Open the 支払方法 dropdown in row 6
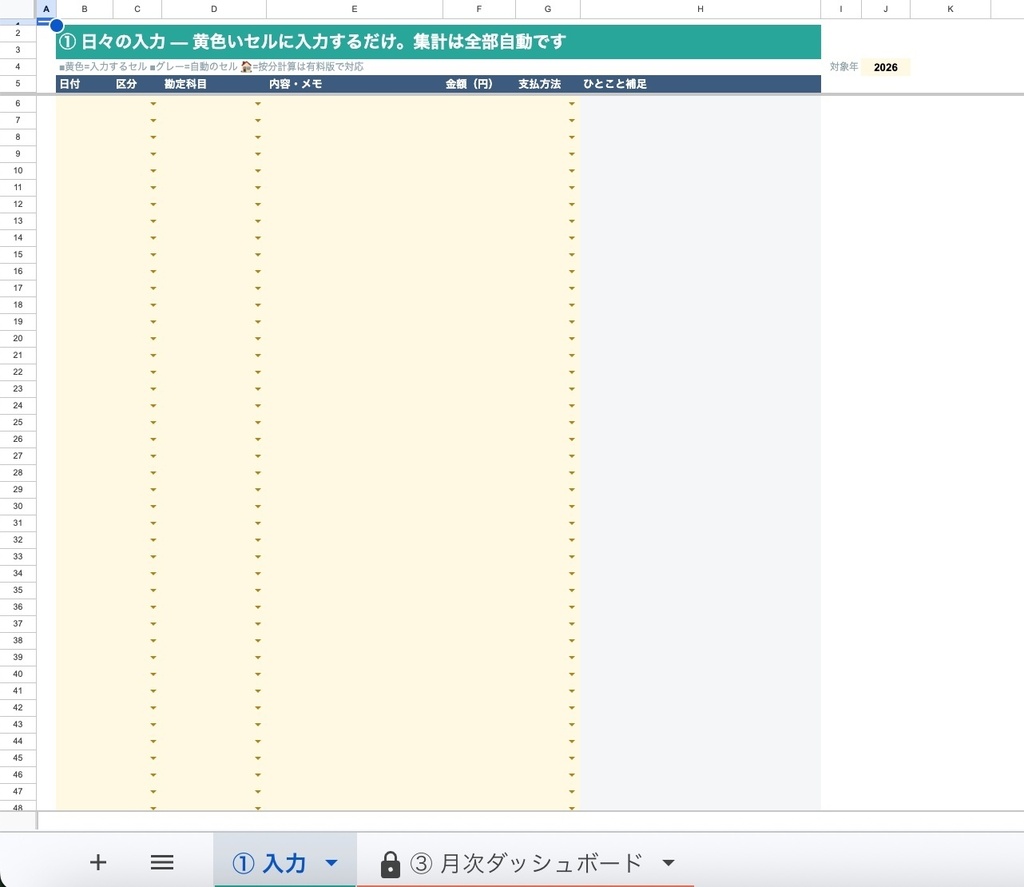Screen dimensions: 1024x887 click(572, 104)
